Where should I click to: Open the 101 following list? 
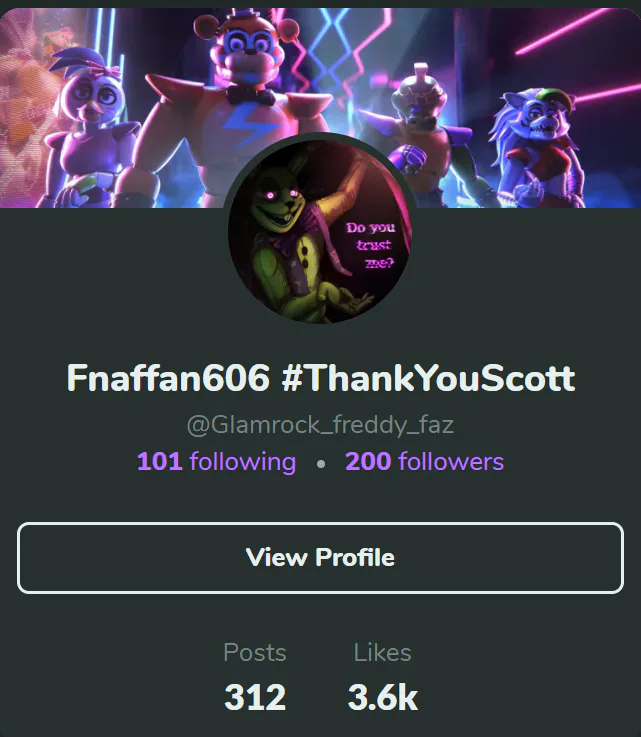click(216, 462)
